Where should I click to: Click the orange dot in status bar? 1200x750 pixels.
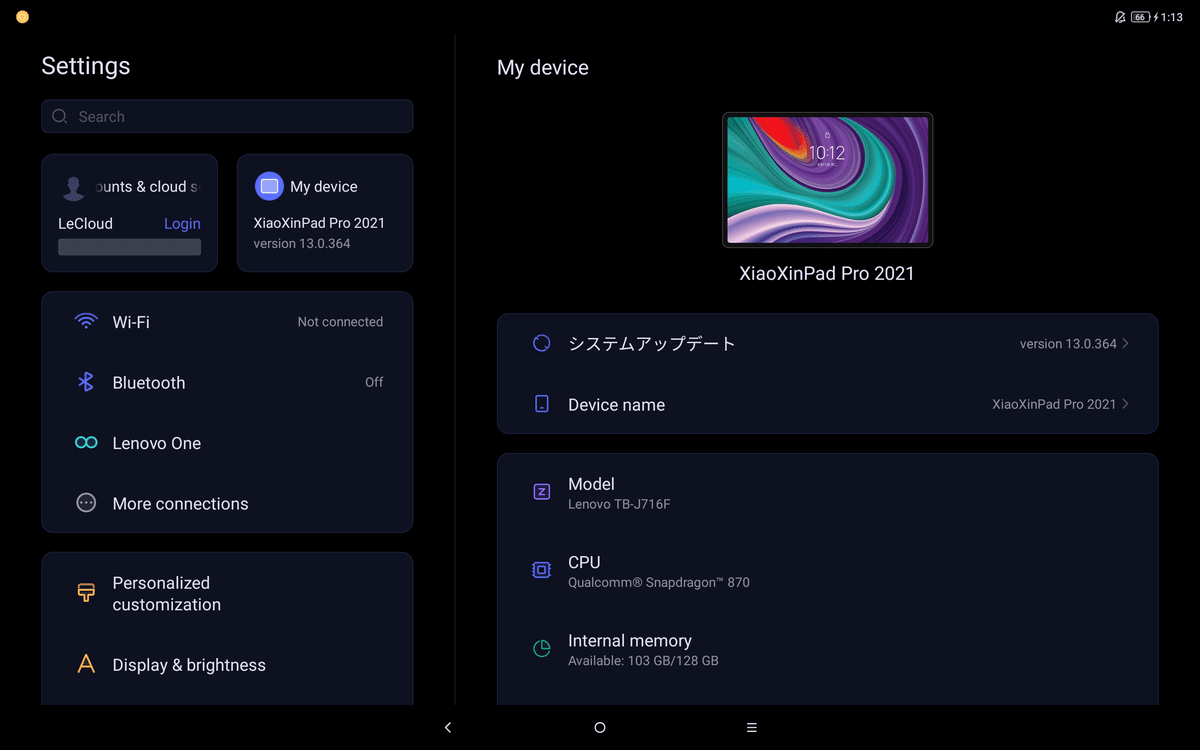tap(22, 17)
